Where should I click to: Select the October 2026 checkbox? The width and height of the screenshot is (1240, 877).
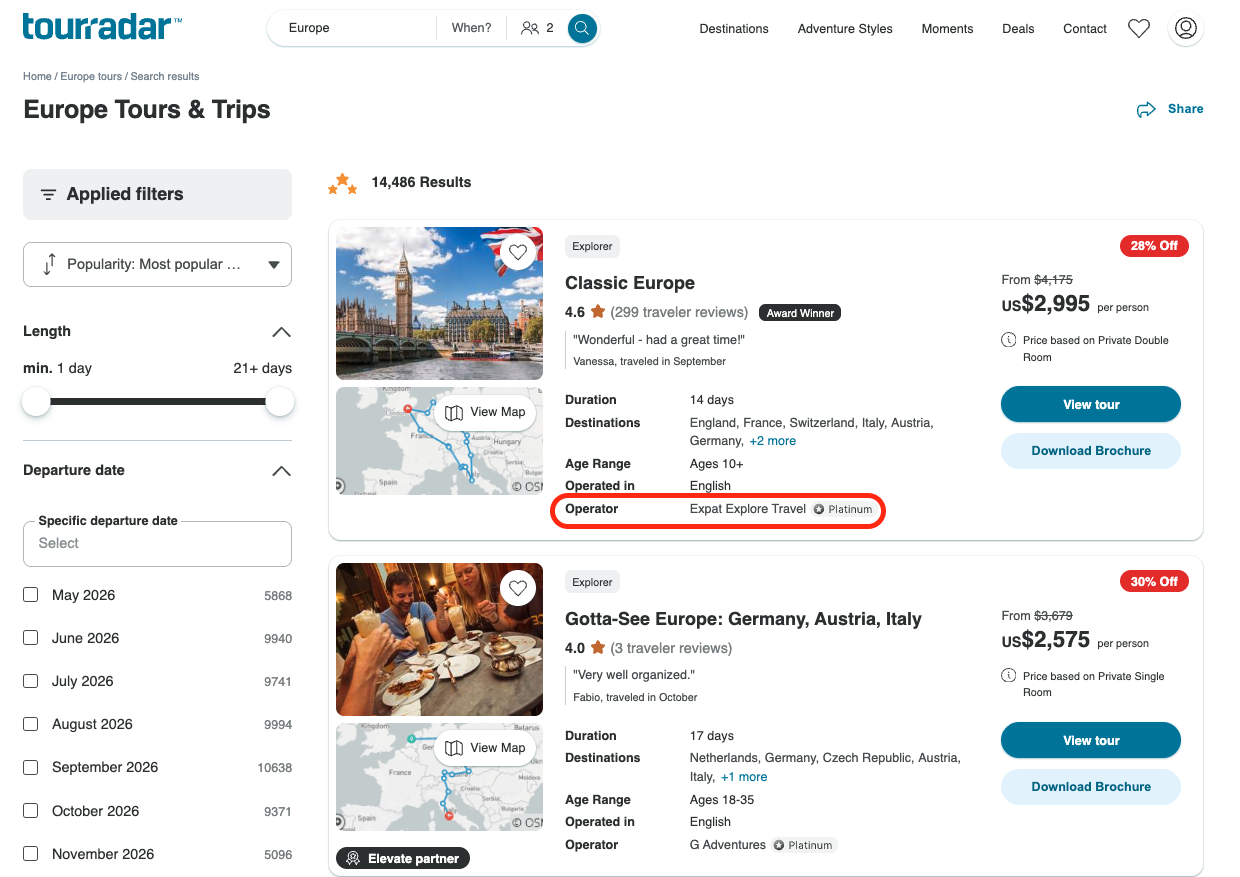click(x=31, y=811)
